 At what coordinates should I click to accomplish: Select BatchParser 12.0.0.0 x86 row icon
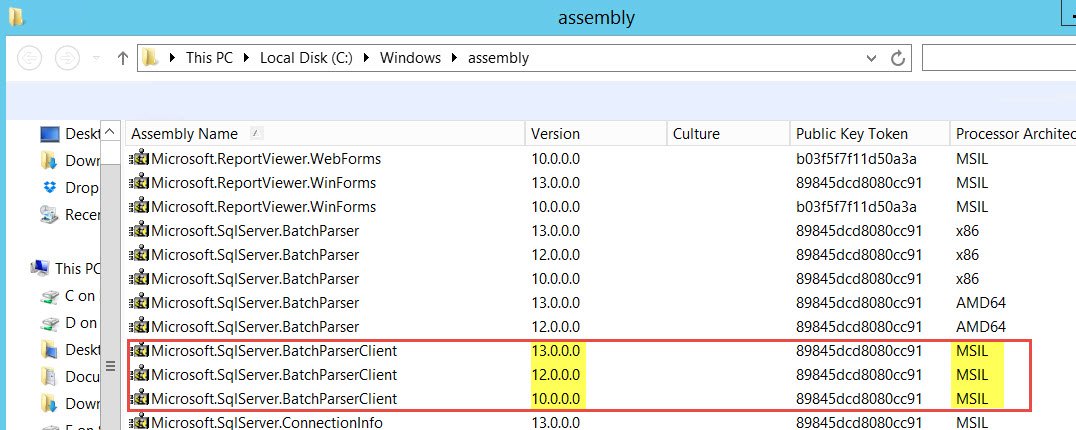(139, 254)
